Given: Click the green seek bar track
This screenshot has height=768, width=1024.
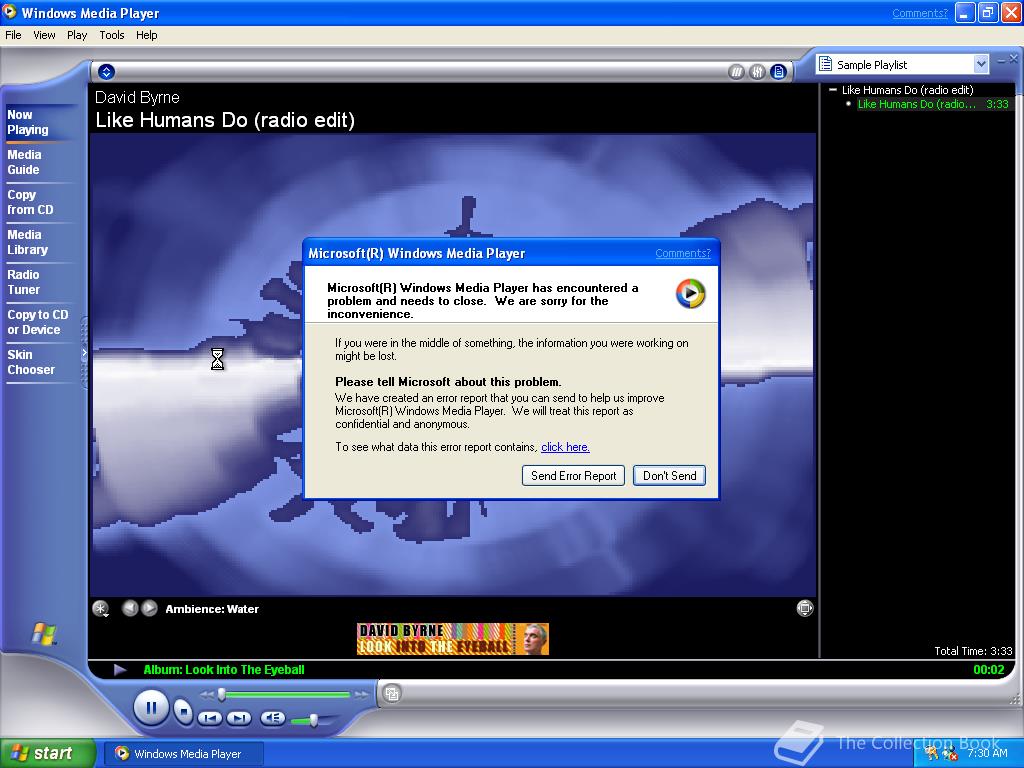Looking at the screenshot, I should (x=287, y=694).
